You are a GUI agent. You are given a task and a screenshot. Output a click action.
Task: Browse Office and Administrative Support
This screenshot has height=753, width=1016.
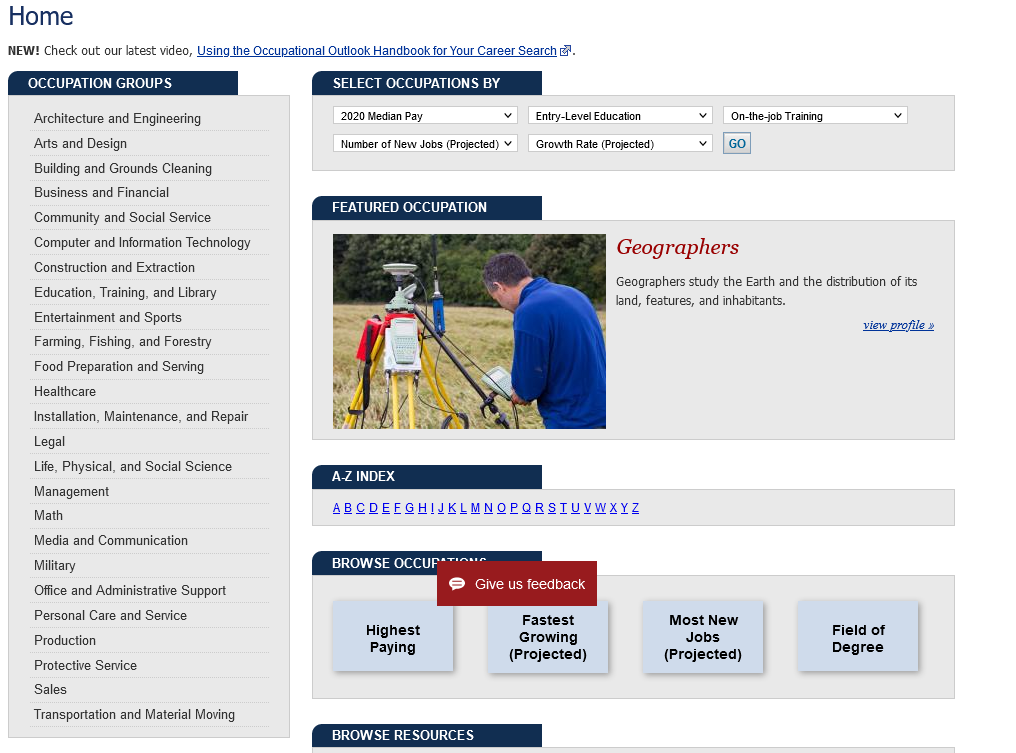tap(130, 590)
